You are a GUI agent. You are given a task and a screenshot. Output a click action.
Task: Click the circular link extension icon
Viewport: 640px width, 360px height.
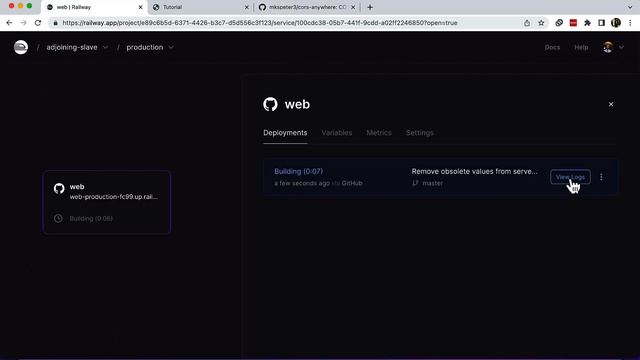[559, 23]
